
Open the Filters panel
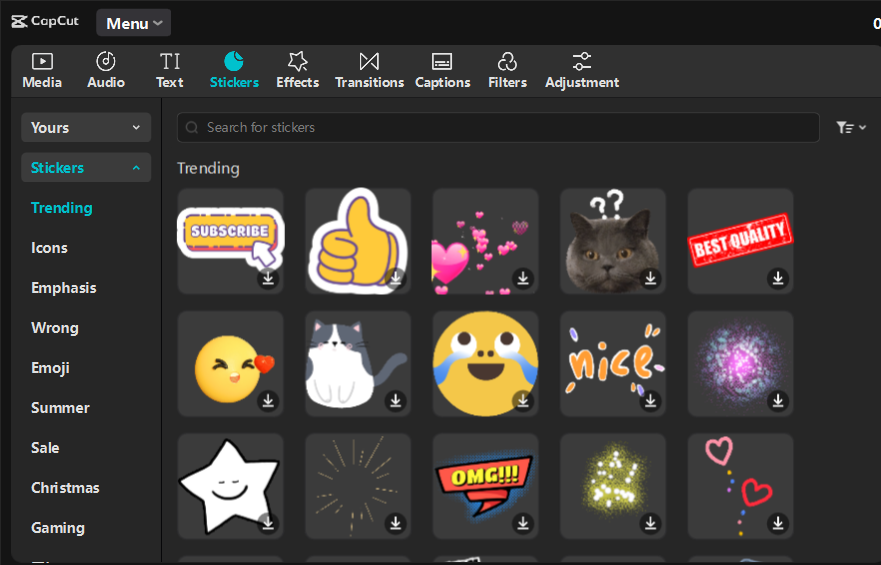507,71
